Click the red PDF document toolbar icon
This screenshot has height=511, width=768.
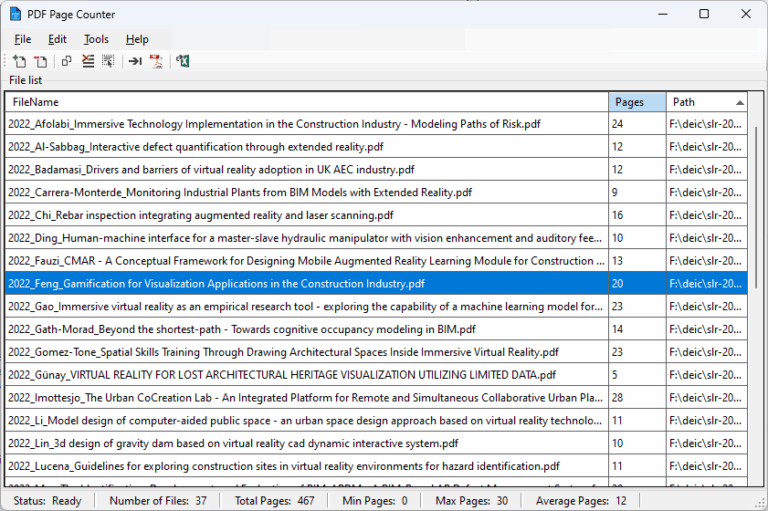pos(156,61)
